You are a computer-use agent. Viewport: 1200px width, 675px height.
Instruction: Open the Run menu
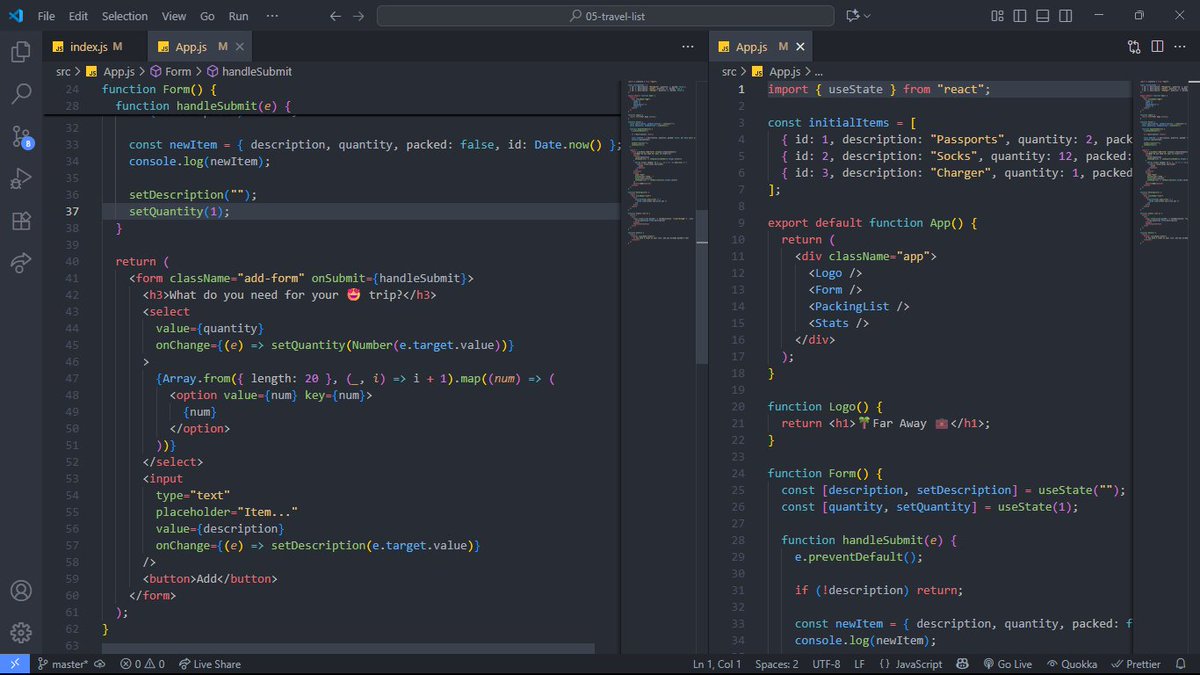(238, 16)
